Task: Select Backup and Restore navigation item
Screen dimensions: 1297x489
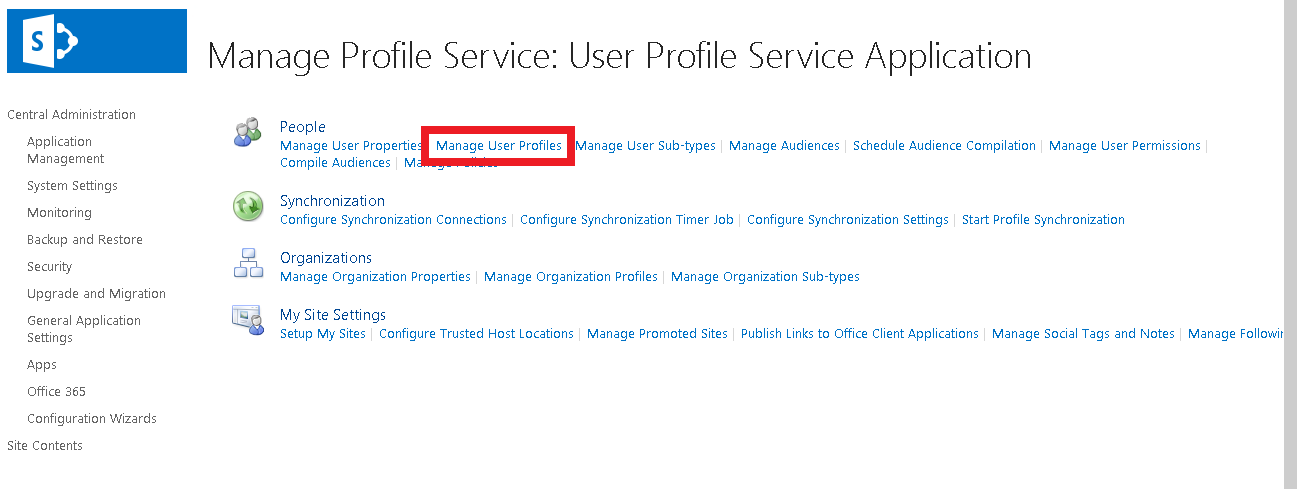Action: 84,240
